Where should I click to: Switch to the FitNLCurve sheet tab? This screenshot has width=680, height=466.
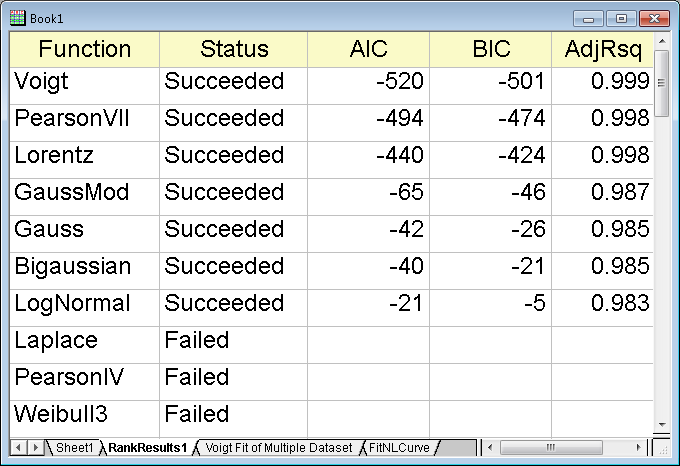point(399,447)
